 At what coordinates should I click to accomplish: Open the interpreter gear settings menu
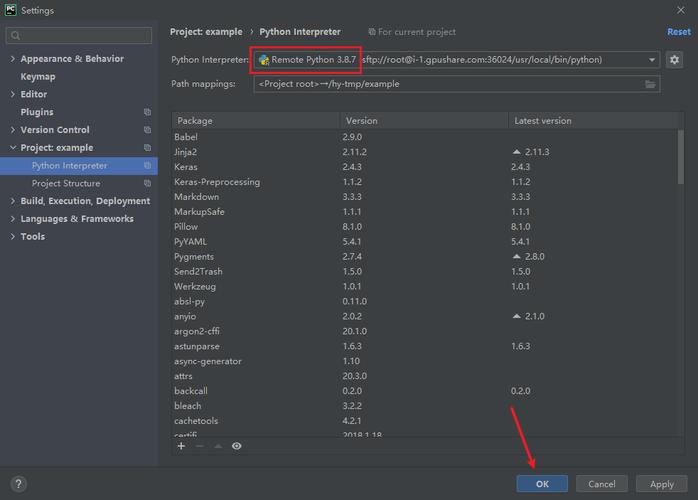pyautogui.click(x=674, y=60)
